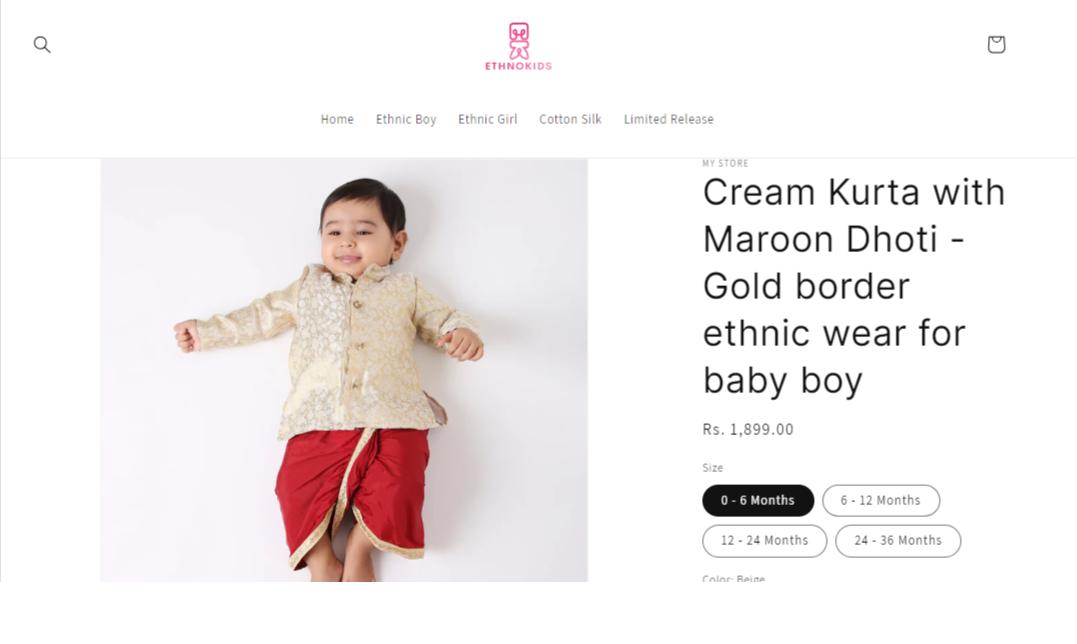Click the Rs. 1,899.00 price text

click(747, 429)
